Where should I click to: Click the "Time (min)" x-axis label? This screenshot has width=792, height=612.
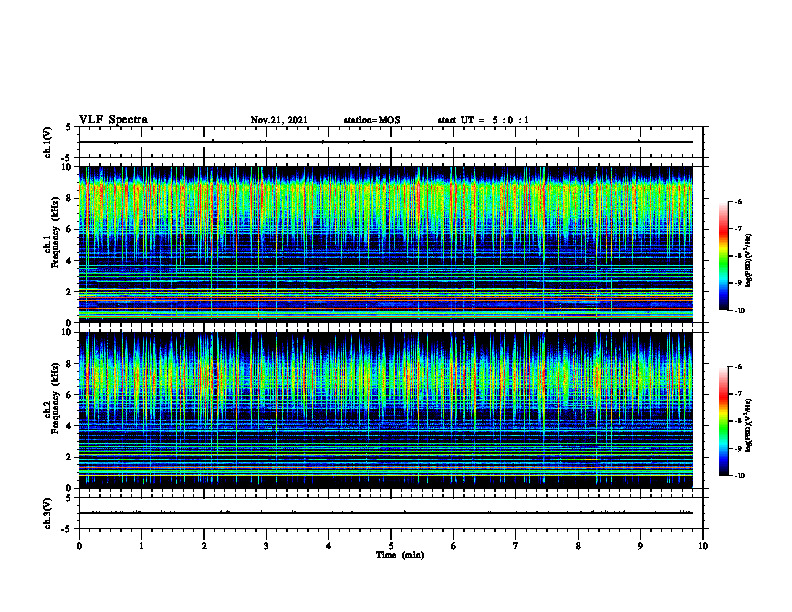(400, 555)
